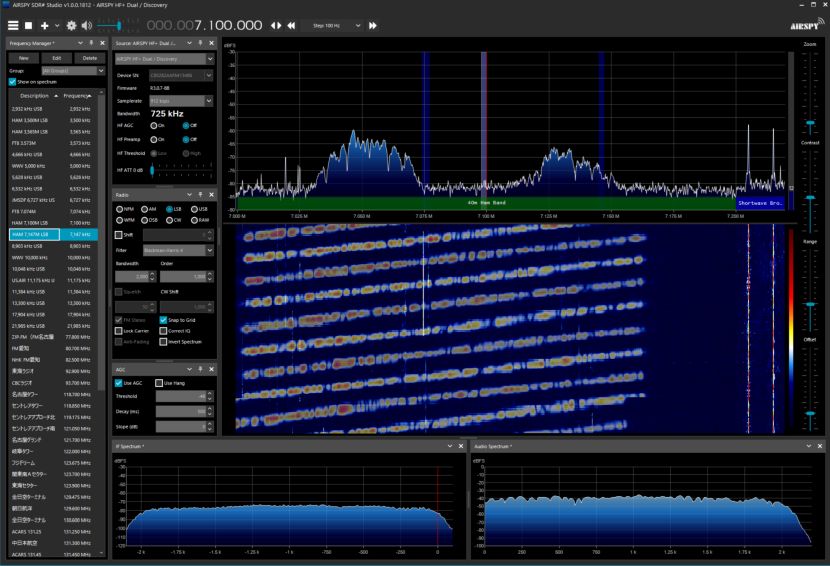Click Delete in Frequency Manager
The height and width of the screenshot is (566, 830).
[89, 58]
